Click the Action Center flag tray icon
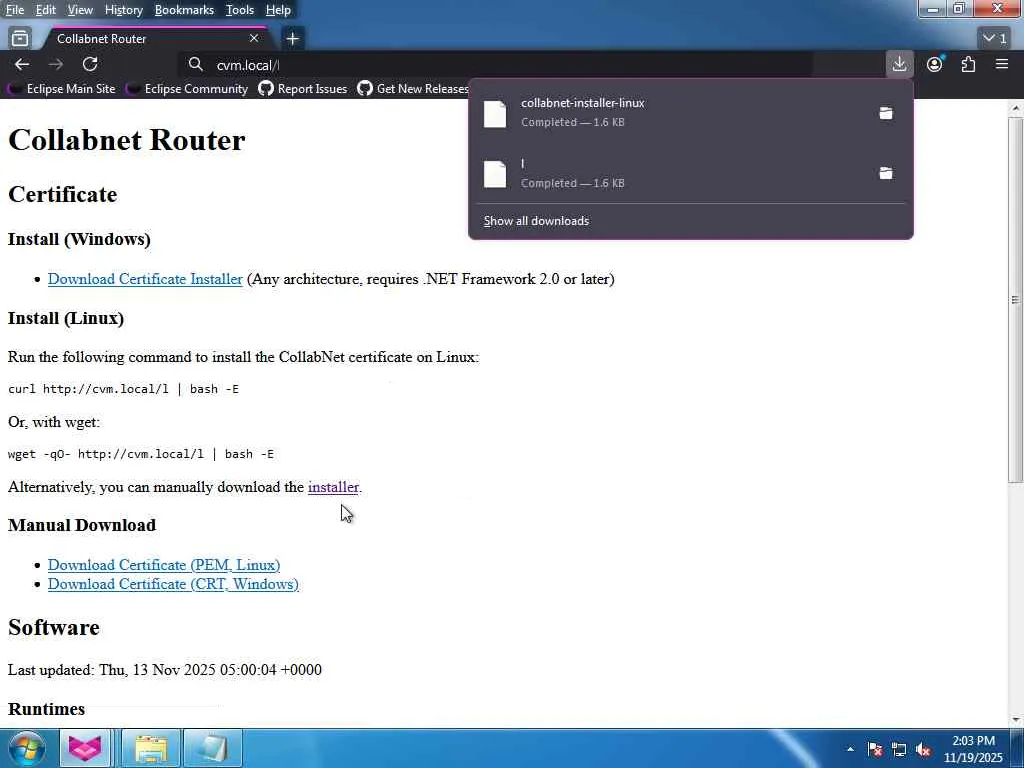Image resolution: width=1024 pixels, height=768 pixels. [875, 749]
